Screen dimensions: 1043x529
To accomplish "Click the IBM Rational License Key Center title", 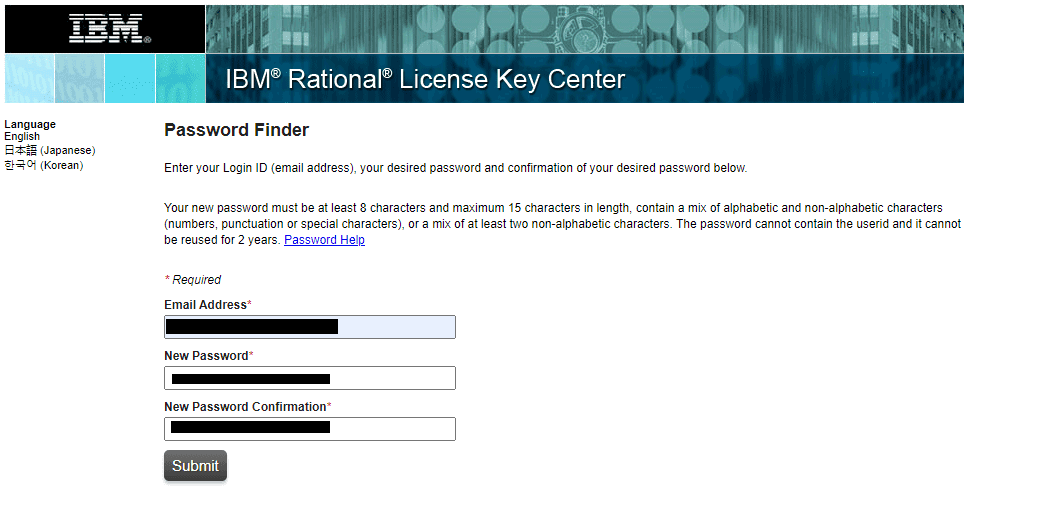I will point(425,80).
